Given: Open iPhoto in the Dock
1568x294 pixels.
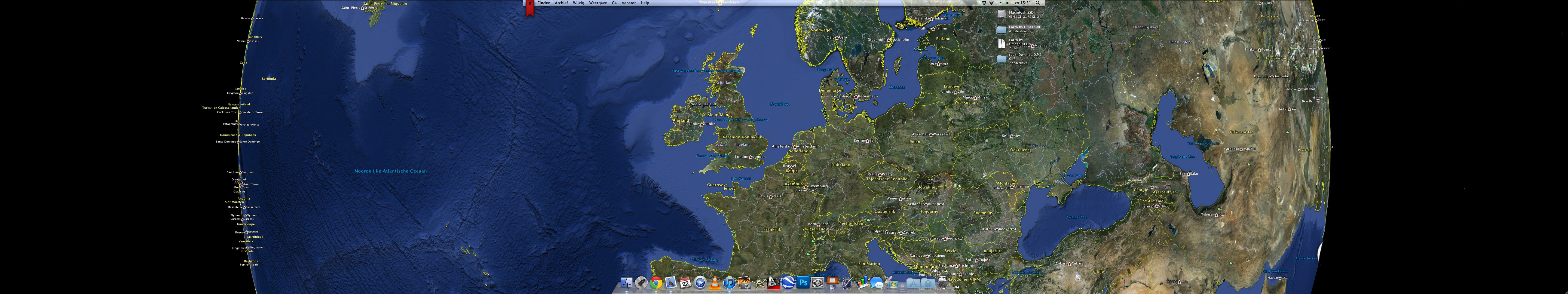Looking at the screenshot, I should (745, 283).
